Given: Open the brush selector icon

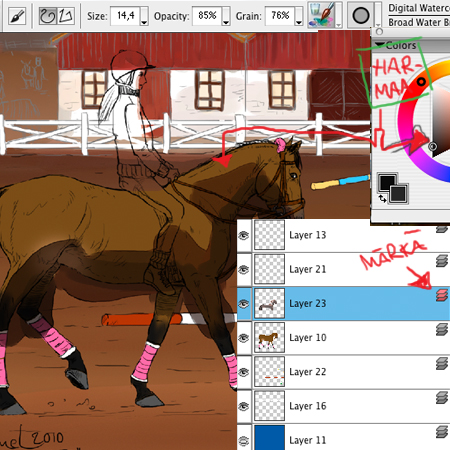Looking at the screenshot, I should pyautogui.click(x=17, y=16).
